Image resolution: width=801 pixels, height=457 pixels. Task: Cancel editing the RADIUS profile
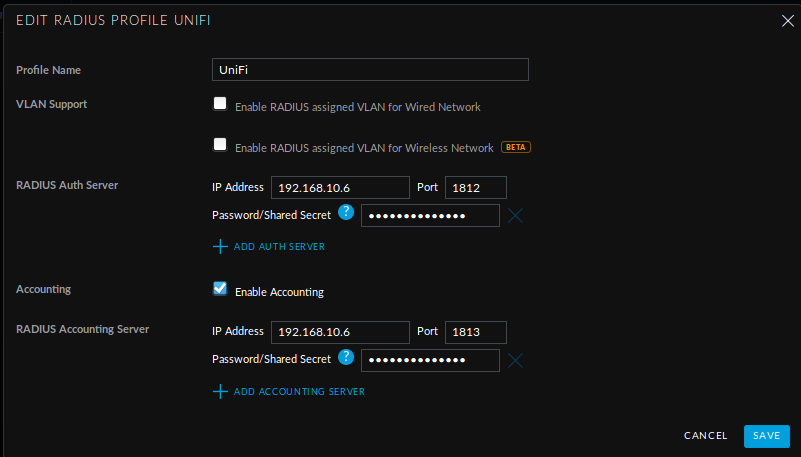(705, 436)
